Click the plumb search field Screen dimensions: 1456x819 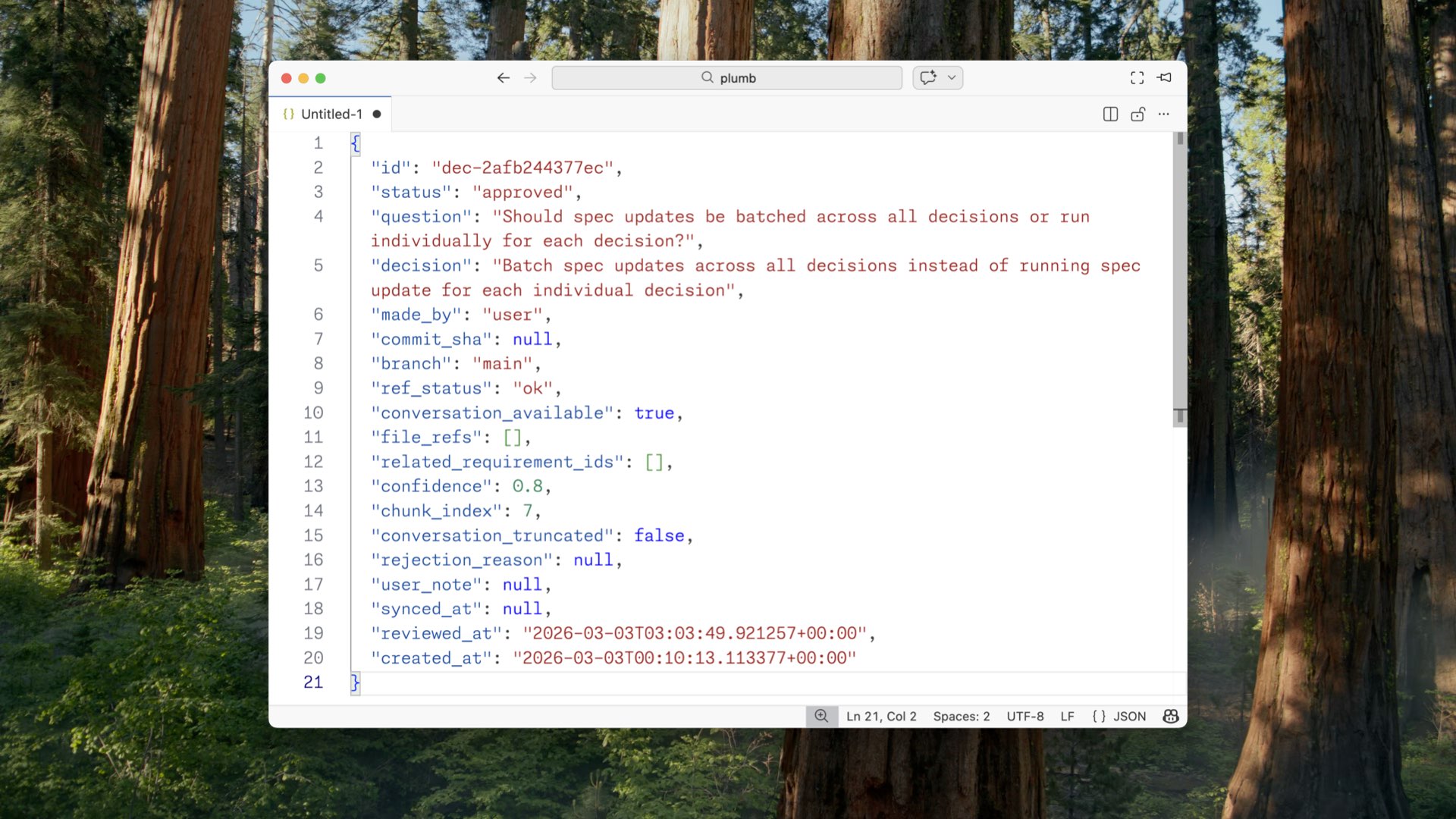click(x=726, y=78)
